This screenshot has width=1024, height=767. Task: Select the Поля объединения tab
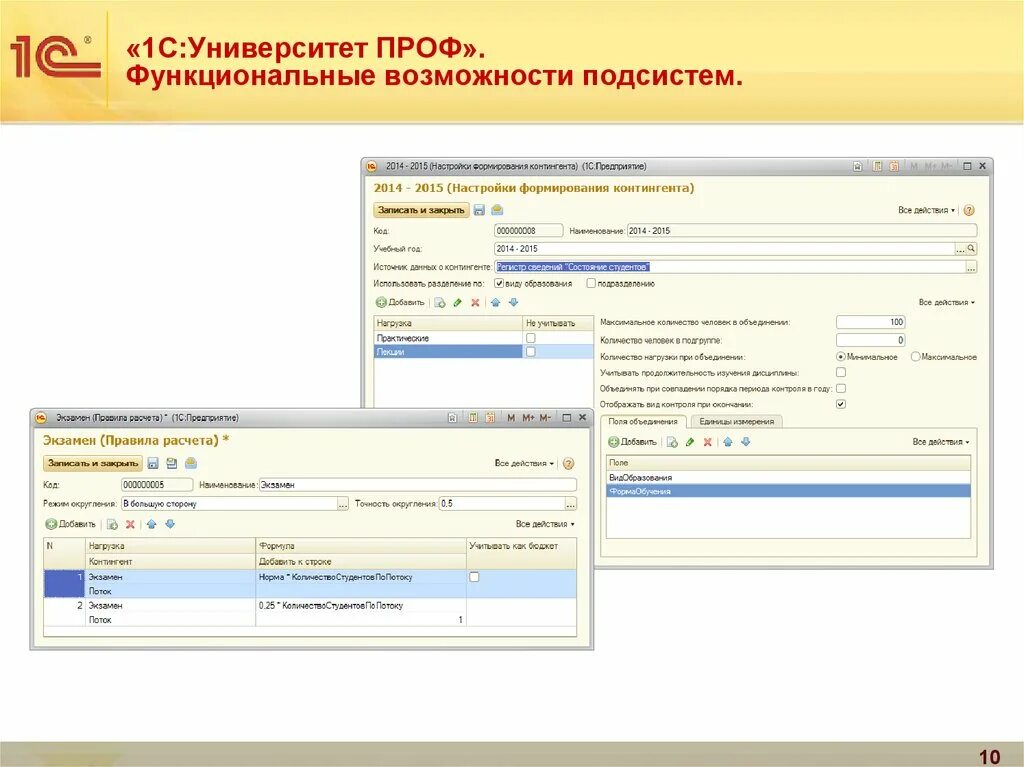646,421
